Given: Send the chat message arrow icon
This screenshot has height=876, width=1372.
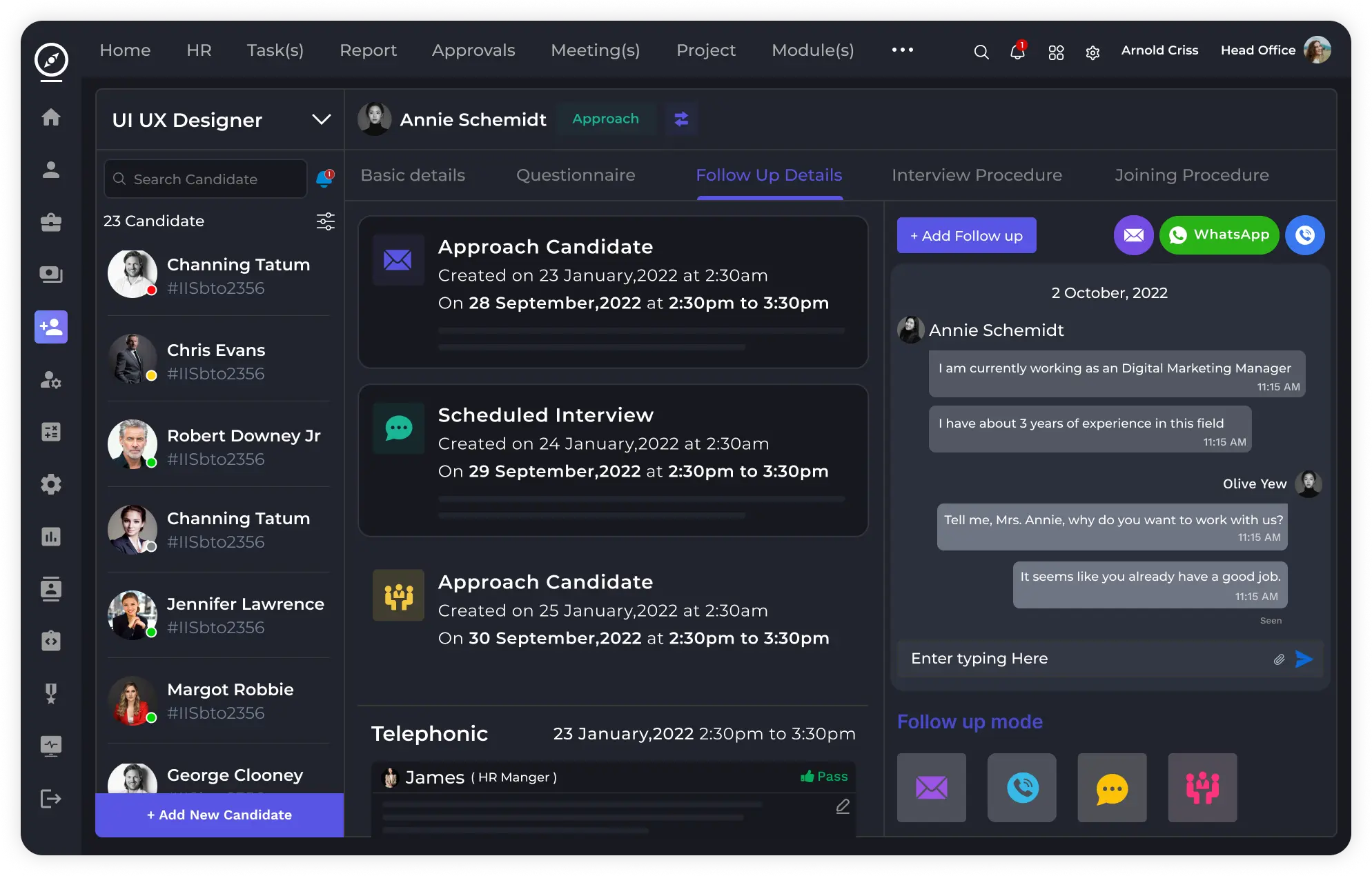Looking at the screenshot, I should 1304,659.
